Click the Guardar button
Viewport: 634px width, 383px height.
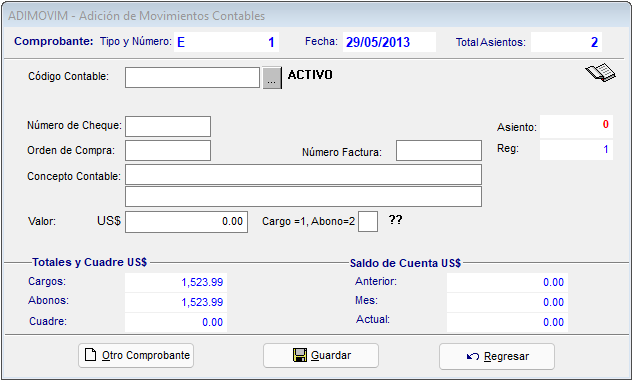[x=321, y=355]
